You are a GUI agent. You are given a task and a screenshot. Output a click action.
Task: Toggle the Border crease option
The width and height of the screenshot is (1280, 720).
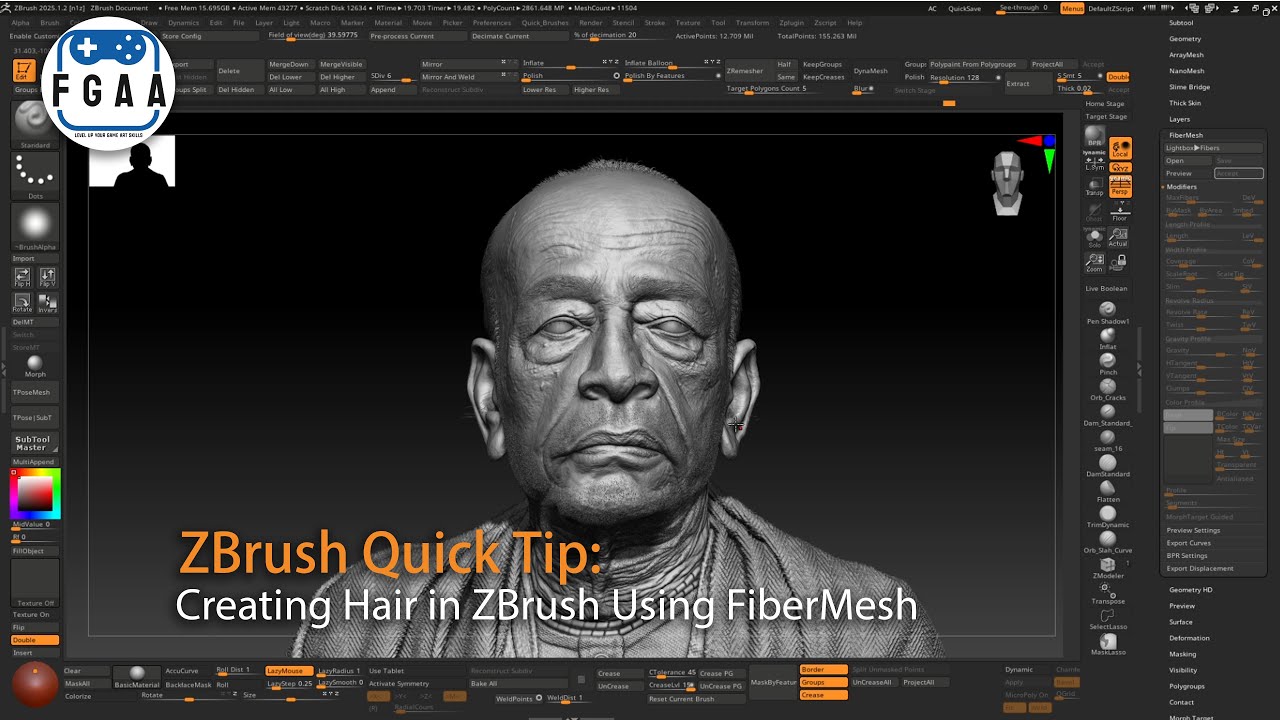click(x=824, y=670)
